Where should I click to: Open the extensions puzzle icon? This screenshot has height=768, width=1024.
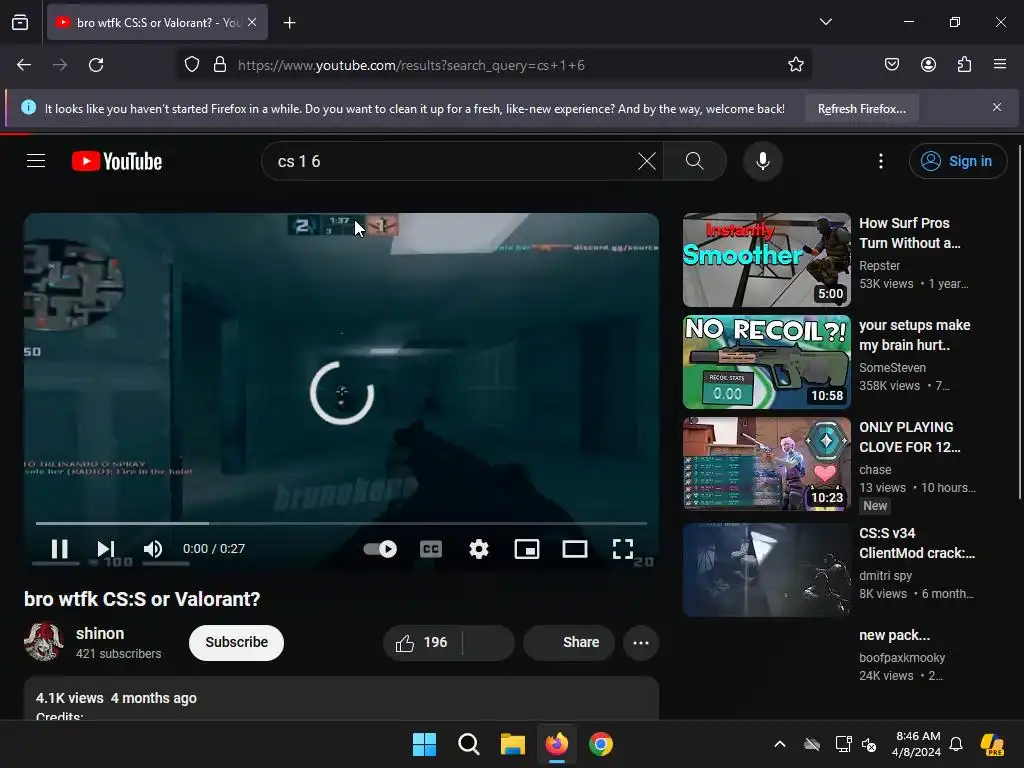coord(964,64)
